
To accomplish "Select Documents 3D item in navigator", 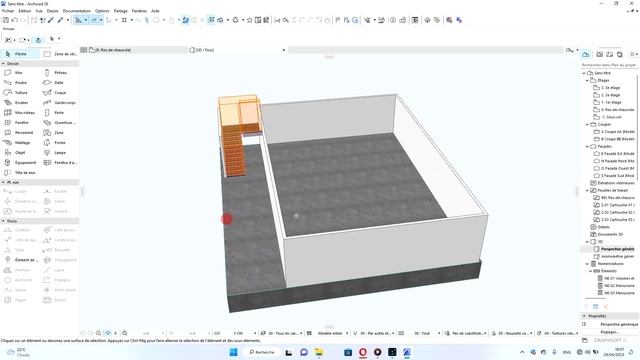I will point(610,234).
